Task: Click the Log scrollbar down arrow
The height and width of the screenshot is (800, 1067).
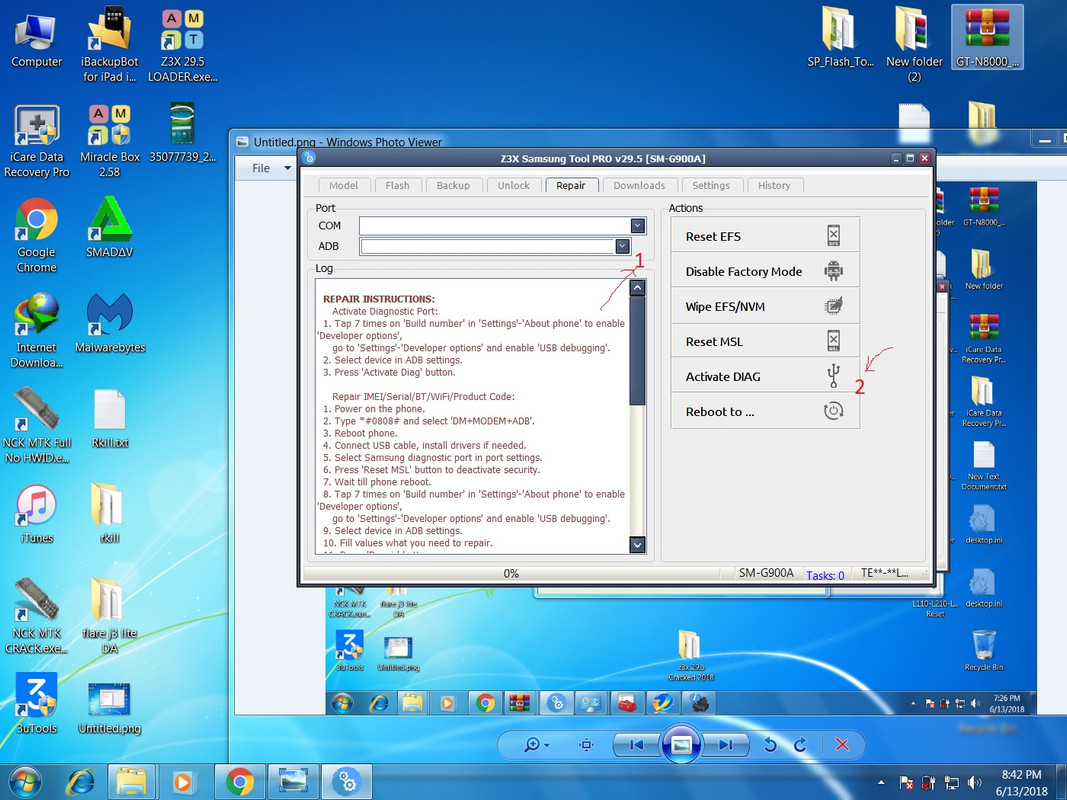Action: click(x=638, y=544)
